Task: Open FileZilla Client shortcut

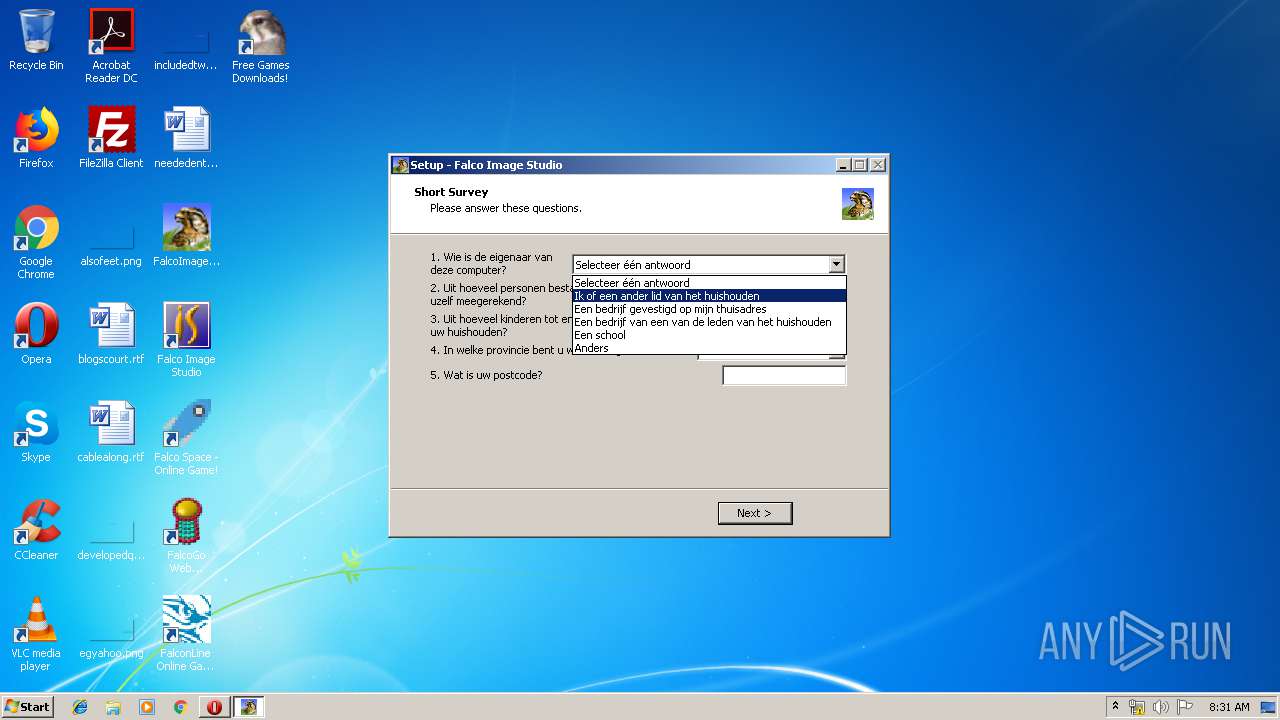Action: tap(111, 138)
